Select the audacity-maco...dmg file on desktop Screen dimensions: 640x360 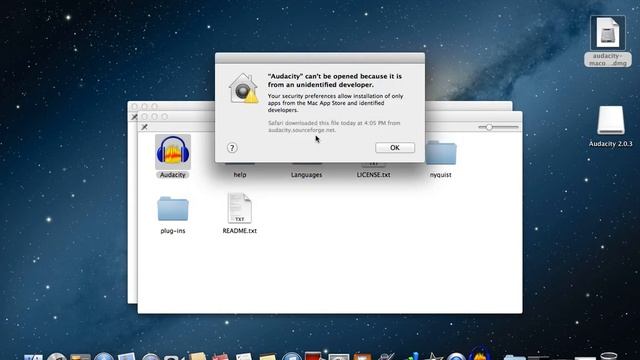(x=608, y=41)
